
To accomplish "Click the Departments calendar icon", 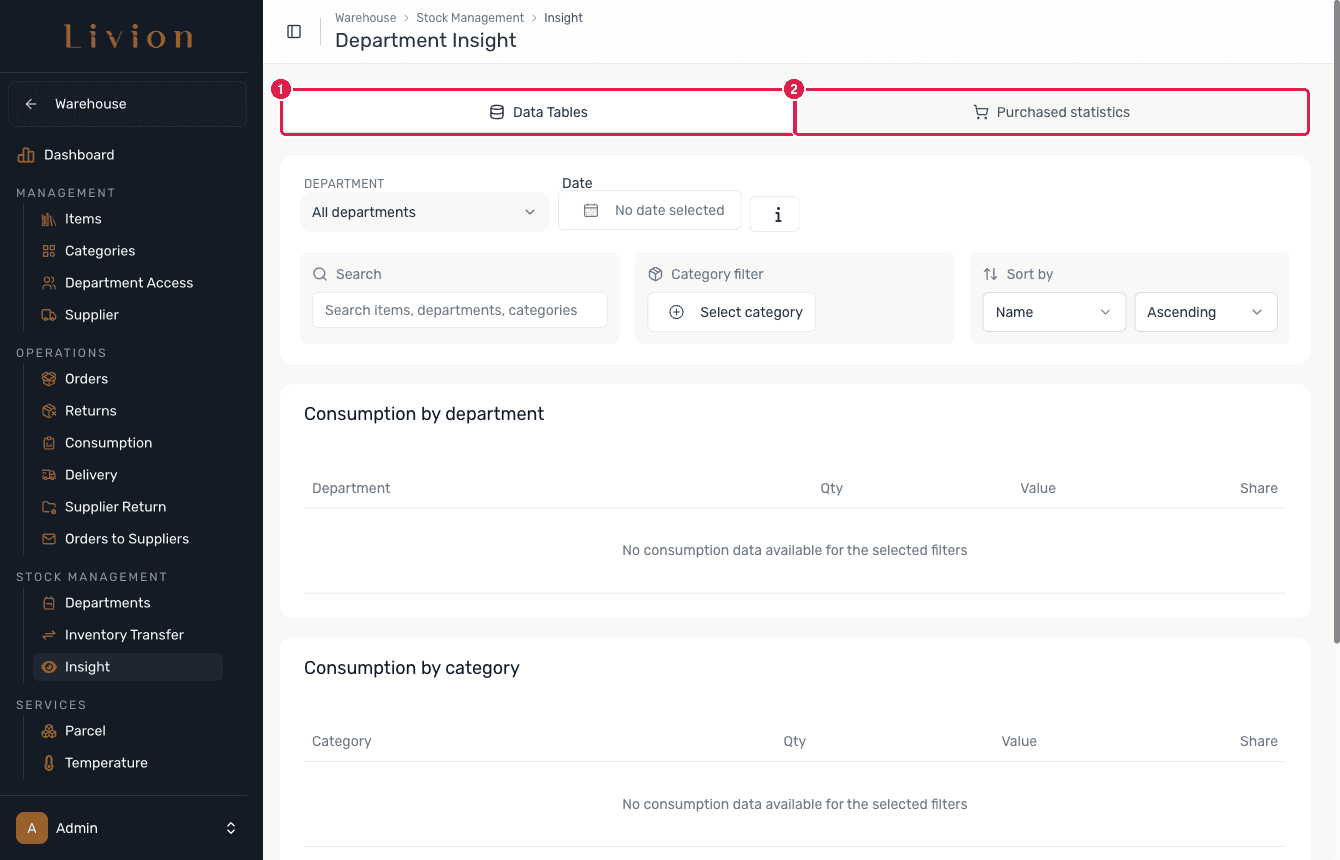I will tap(49, 603).
